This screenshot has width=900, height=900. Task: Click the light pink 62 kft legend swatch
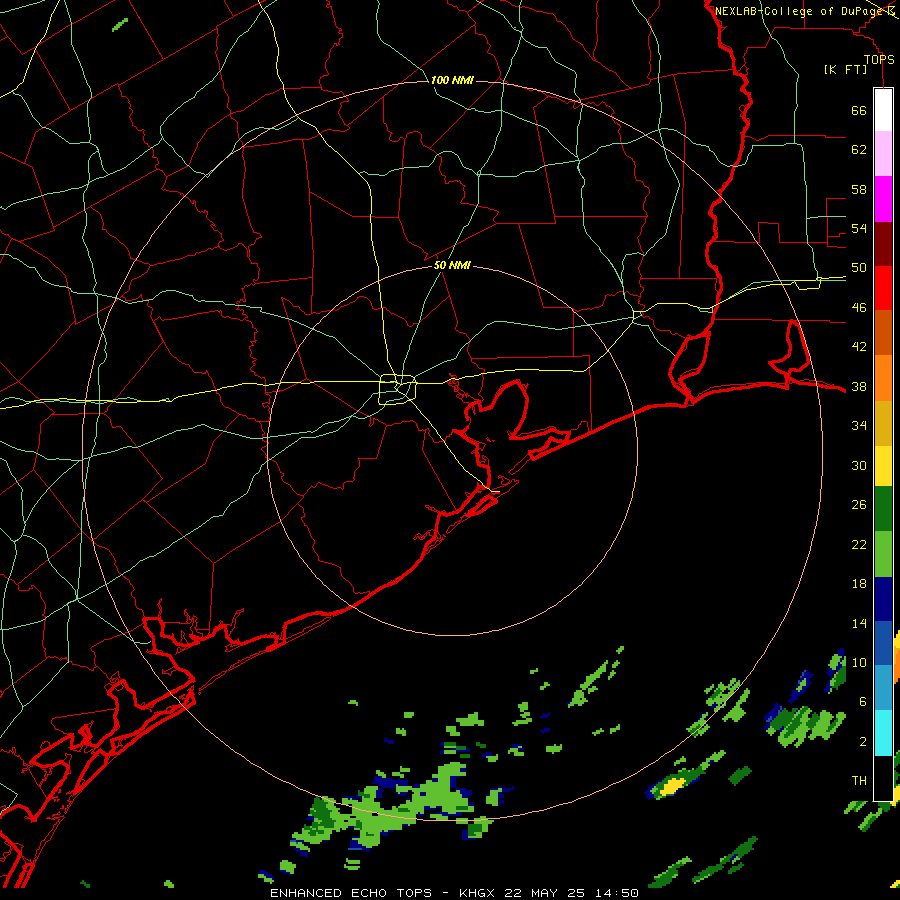[x=883, y=154]
